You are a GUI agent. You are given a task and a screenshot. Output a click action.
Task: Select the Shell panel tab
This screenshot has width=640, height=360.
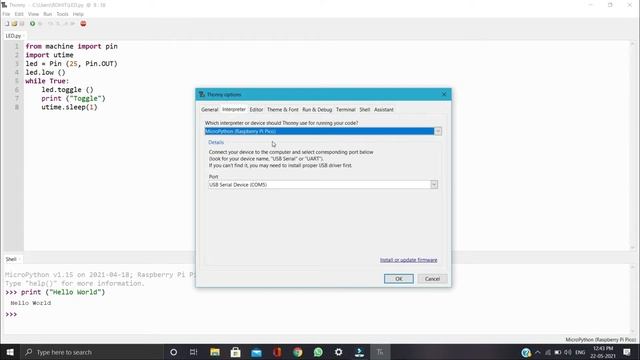11,259
